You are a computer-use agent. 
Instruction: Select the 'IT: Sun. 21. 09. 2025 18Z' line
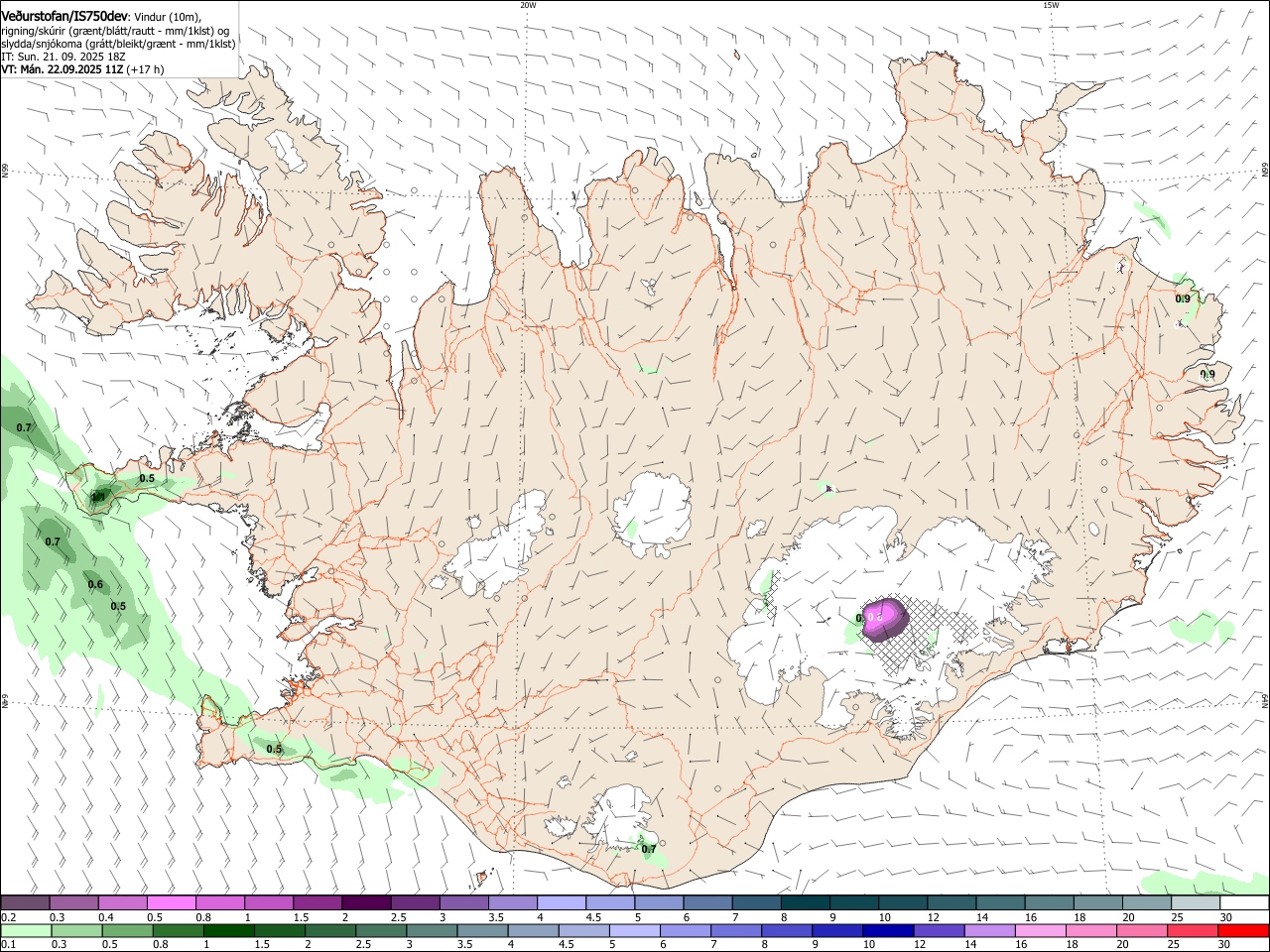tap(63, 57)
